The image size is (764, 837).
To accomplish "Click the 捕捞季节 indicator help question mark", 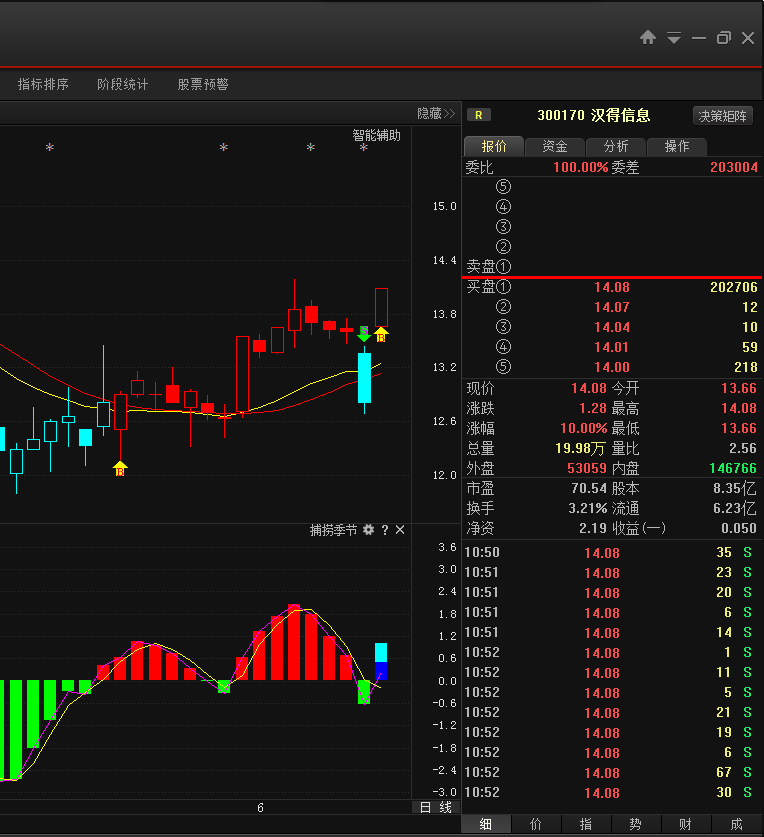I will (385, 530).
